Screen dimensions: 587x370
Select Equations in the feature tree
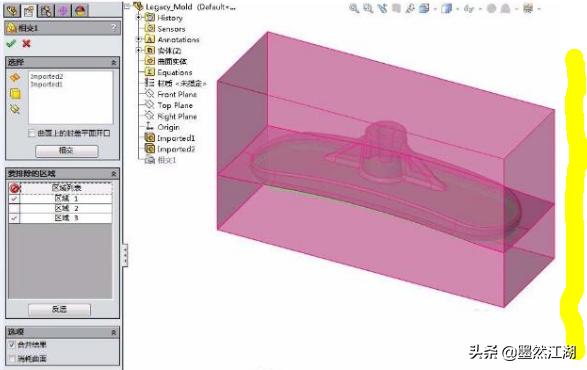point(174,72)
